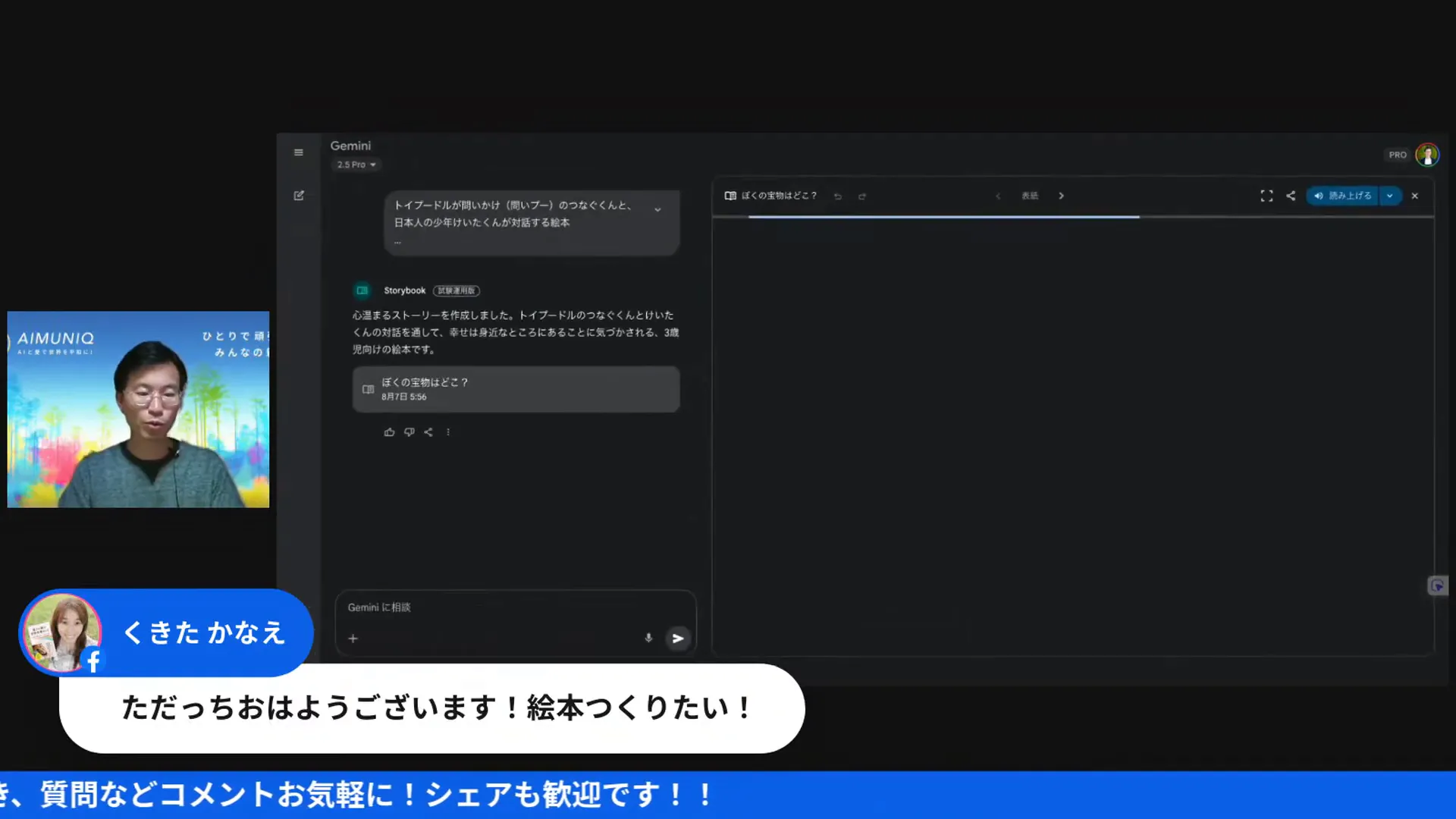
Task: Close the storybook side panel
Action: point(1415,196)
